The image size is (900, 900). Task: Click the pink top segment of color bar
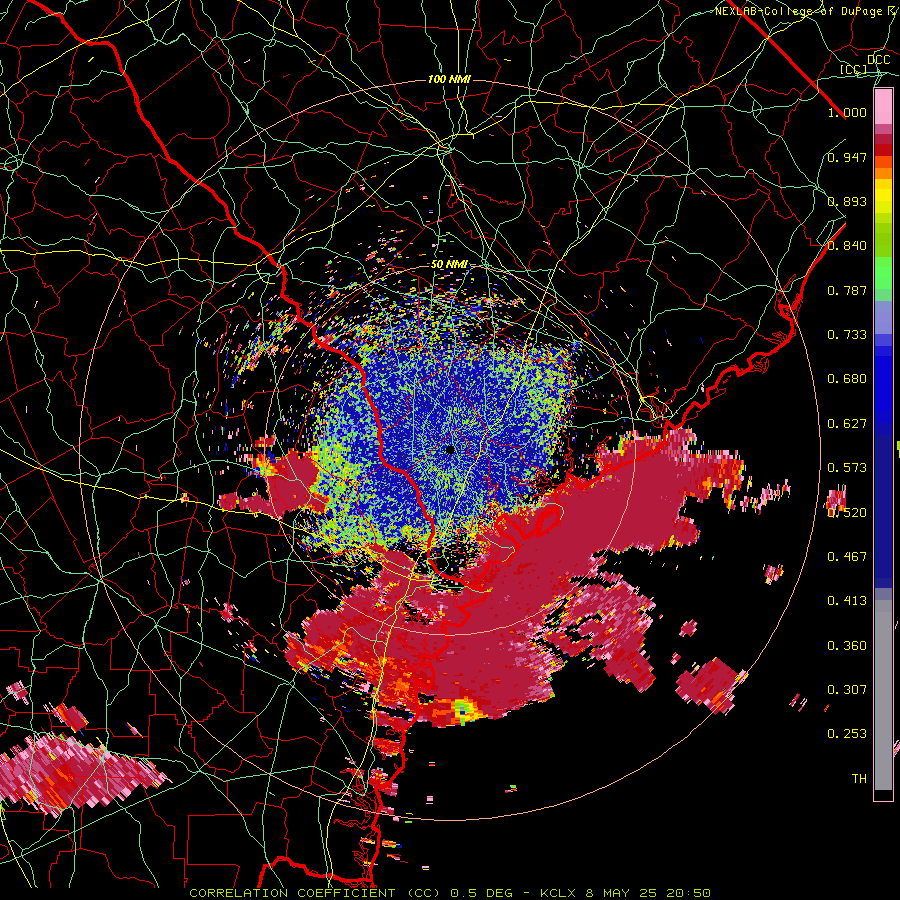coord(883,106)
